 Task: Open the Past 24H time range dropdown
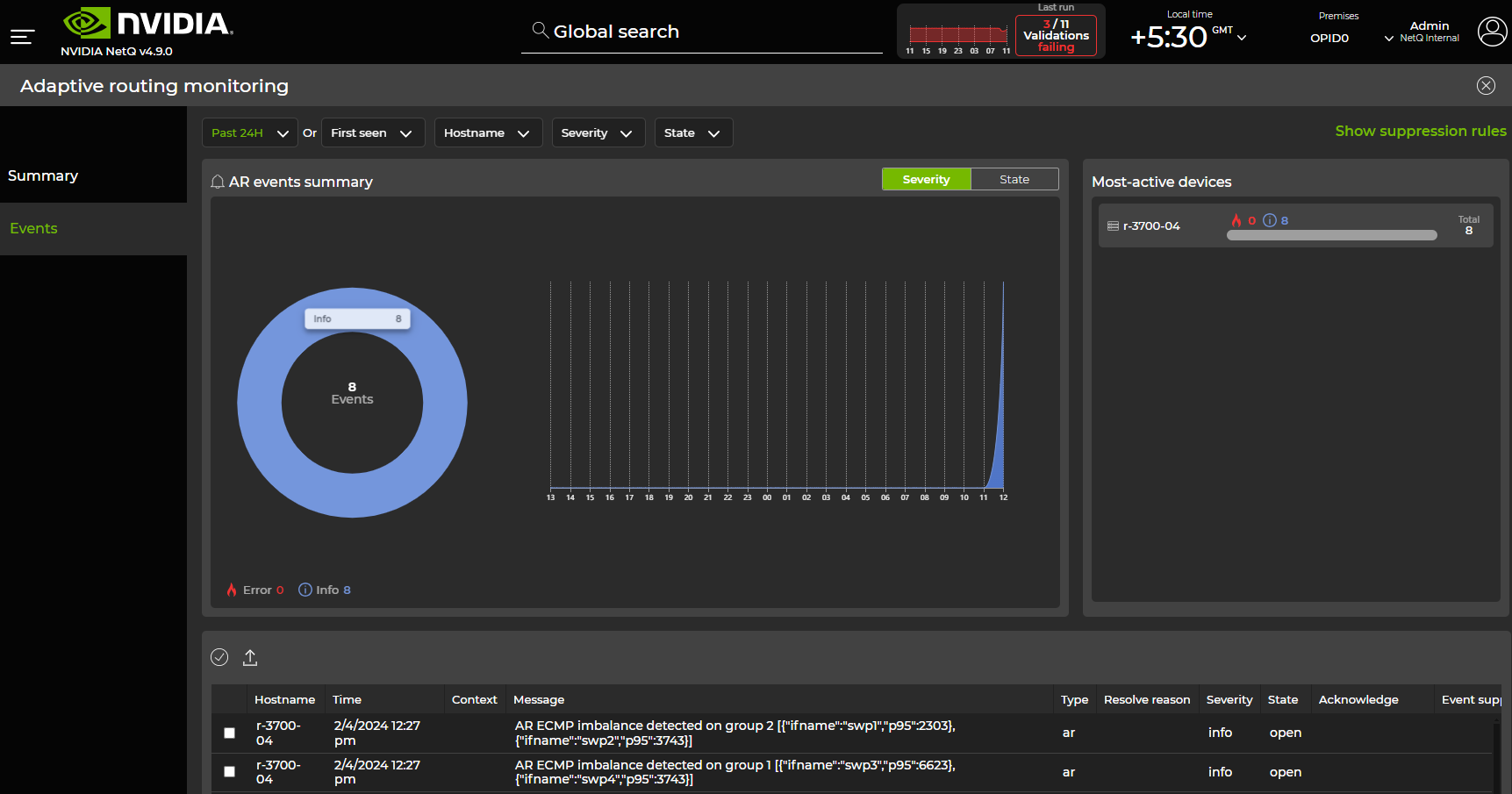[249, 132]
